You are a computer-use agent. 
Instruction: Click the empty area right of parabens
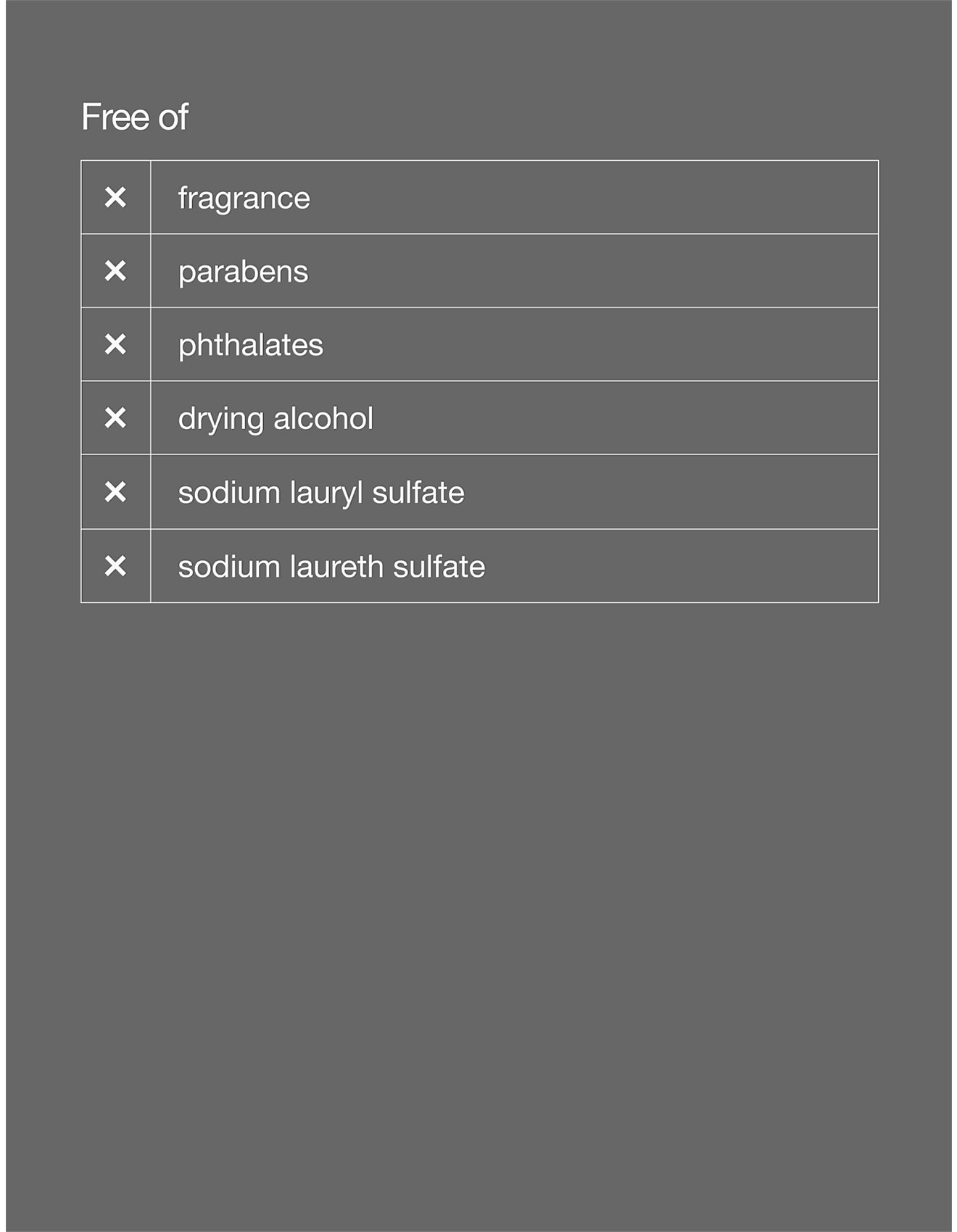594,271
